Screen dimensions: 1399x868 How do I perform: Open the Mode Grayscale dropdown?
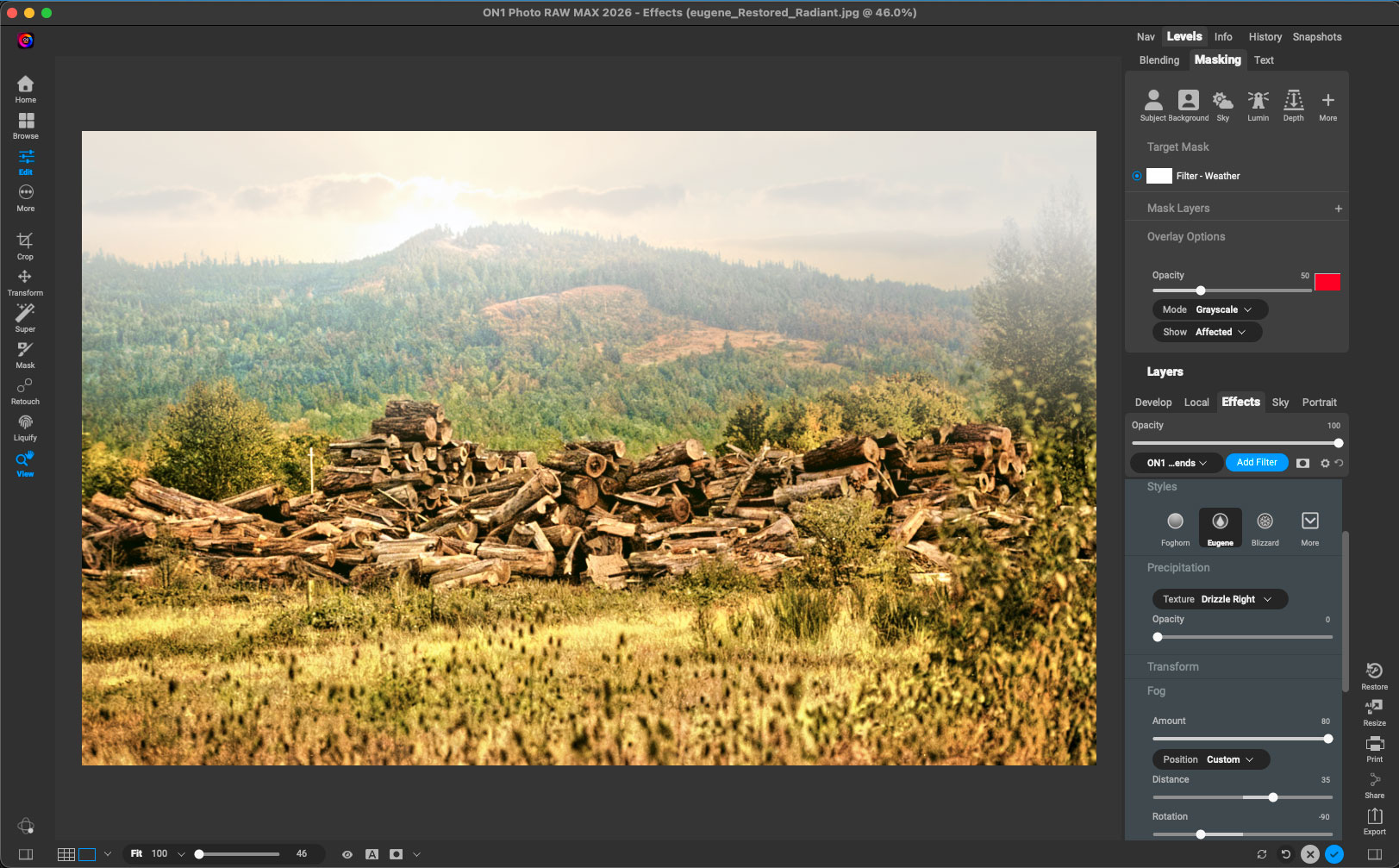pyautogui.click(x=1209, y=309)
